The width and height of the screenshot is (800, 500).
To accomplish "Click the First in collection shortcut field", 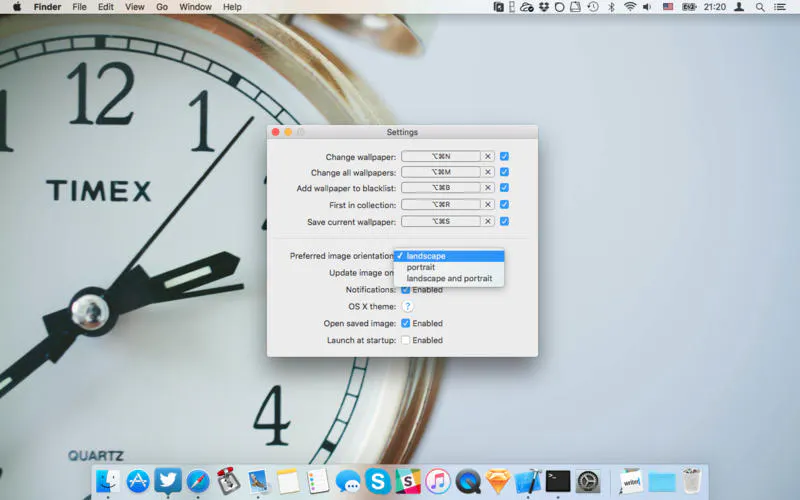I will coord(441,205).
